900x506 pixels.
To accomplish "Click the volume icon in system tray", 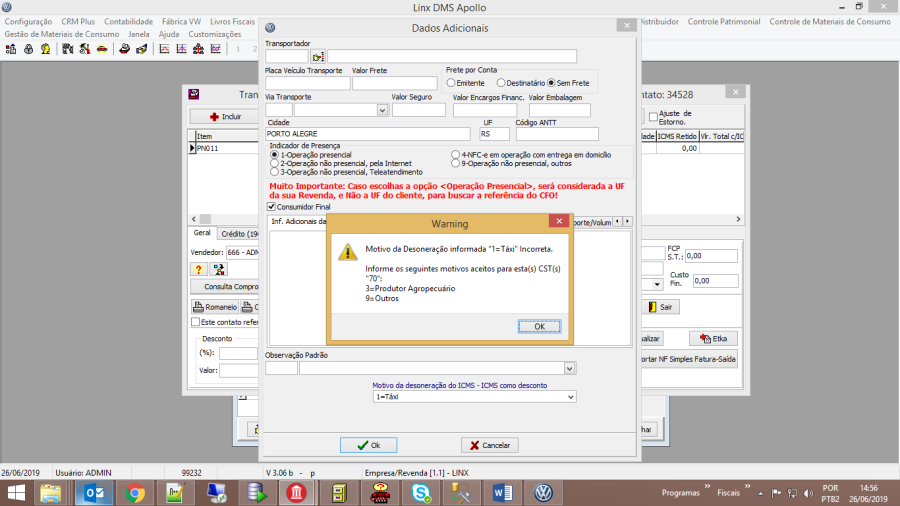I will [808, 493].
